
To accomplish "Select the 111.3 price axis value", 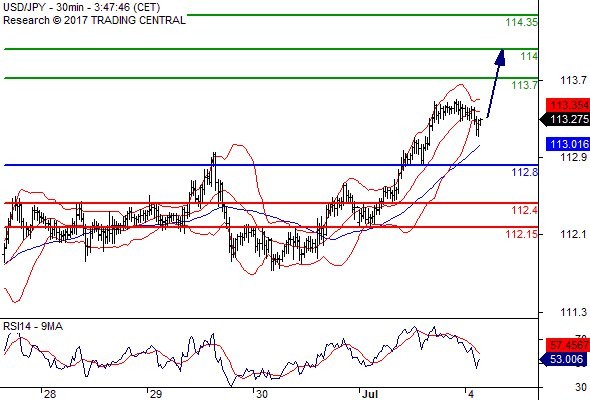I will [573, 312].
